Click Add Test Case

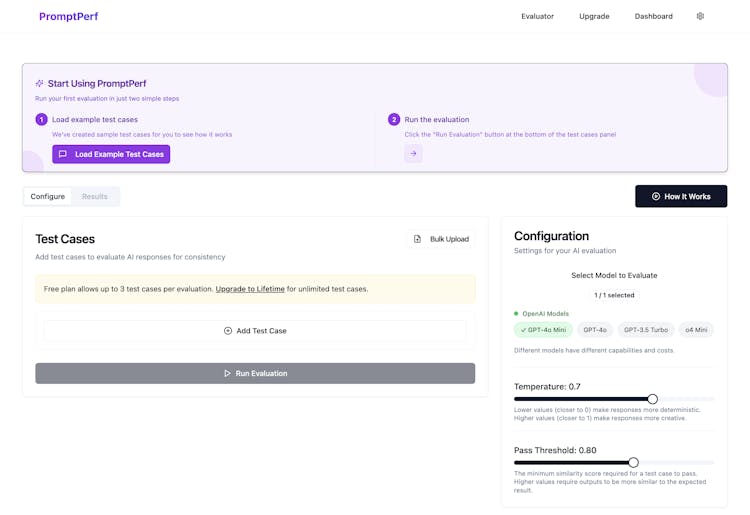click(x=255, y=331)
